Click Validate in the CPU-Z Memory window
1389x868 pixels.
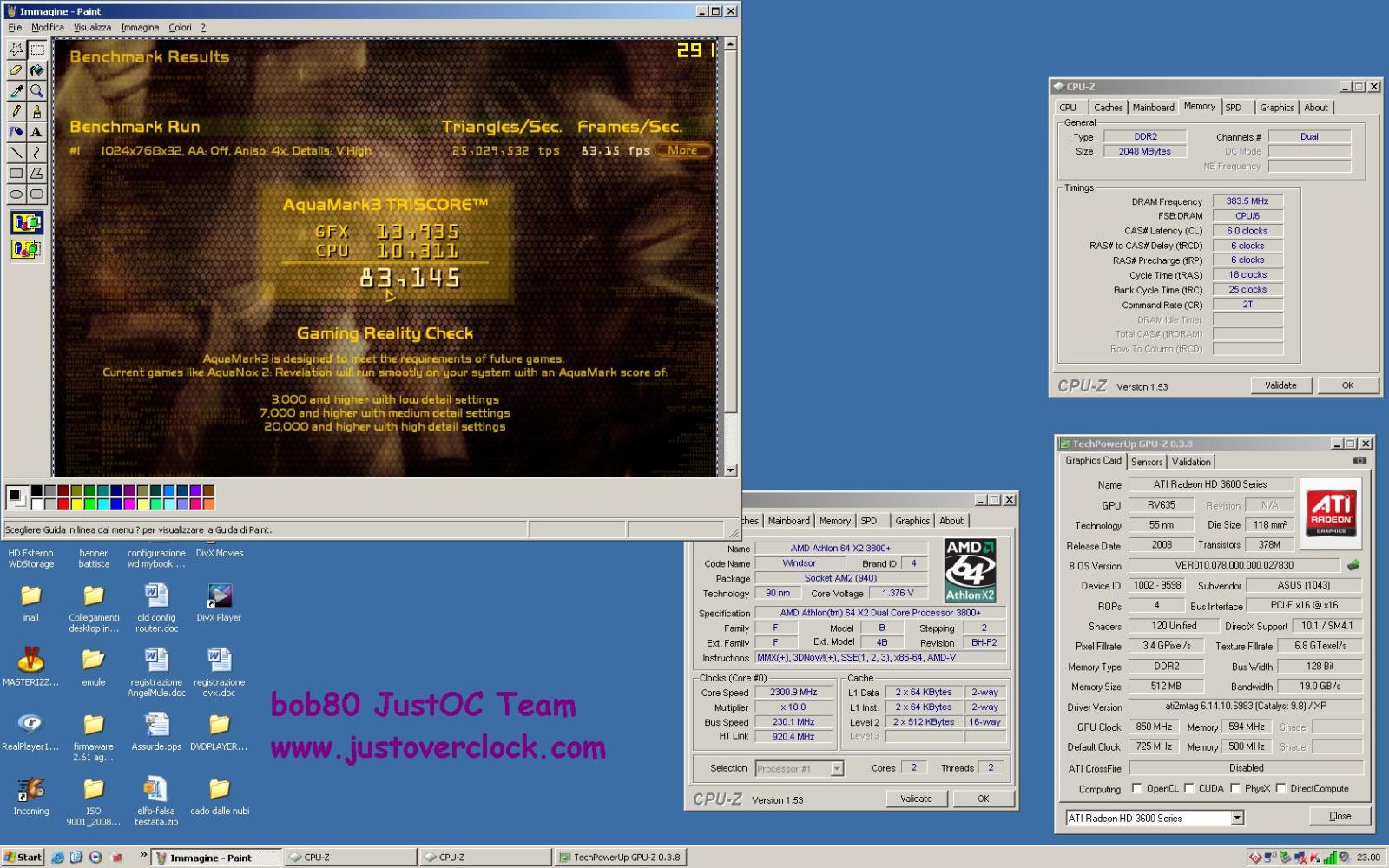click(x=1280, y=385)
